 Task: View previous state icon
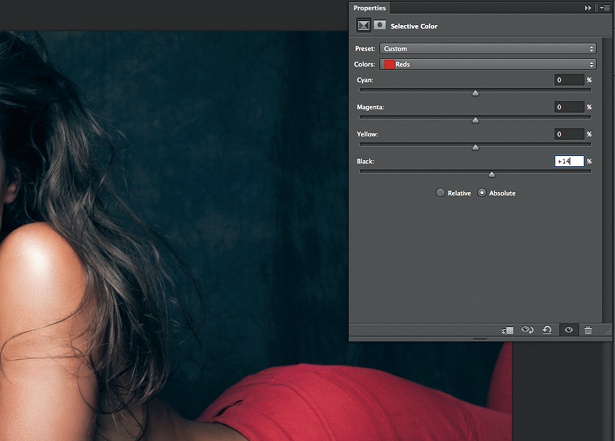(527, 330)
